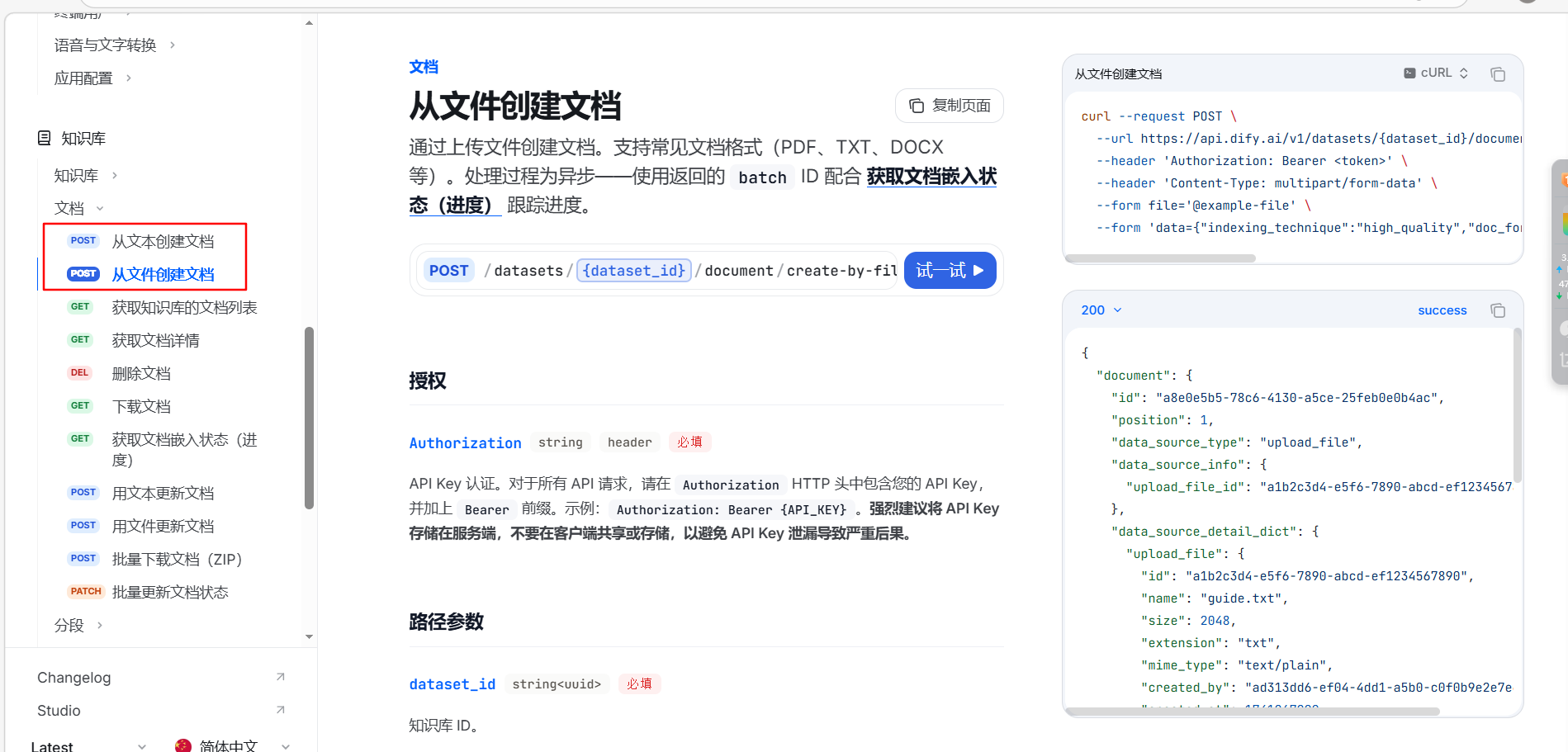1568x752 pixels.
Task: Click the dataset_id parameter name
Action: click(x=452, y=683)
